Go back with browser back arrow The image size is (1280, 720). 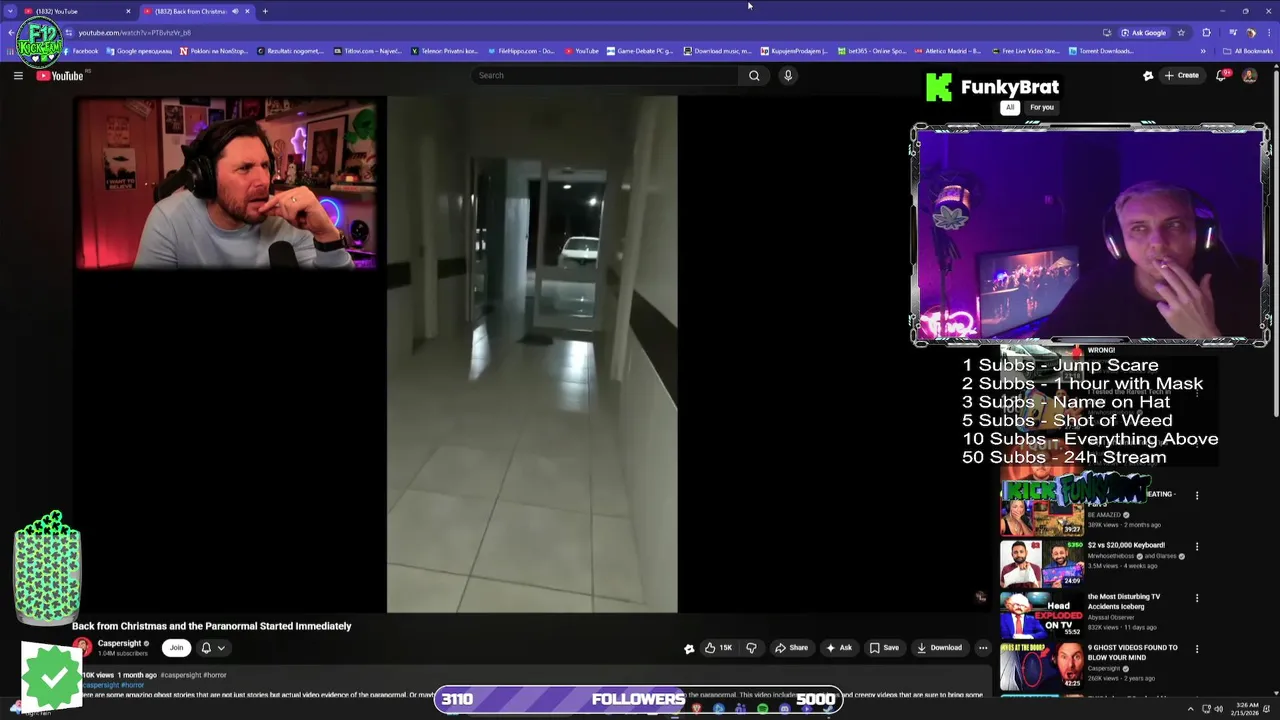(10, 33)
